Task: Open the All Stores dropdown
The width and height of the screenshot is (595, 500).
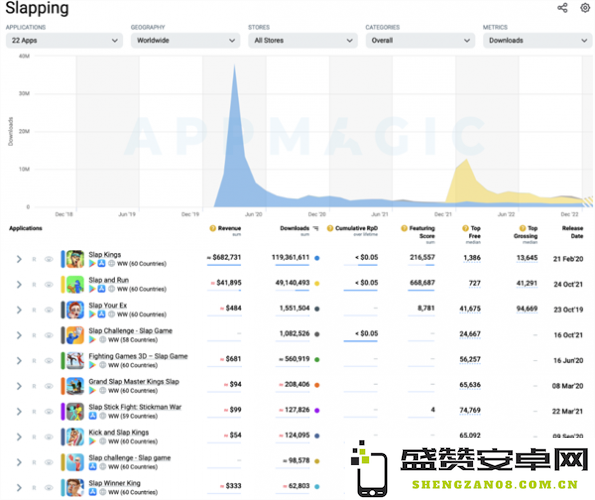Action: (303, 40)
